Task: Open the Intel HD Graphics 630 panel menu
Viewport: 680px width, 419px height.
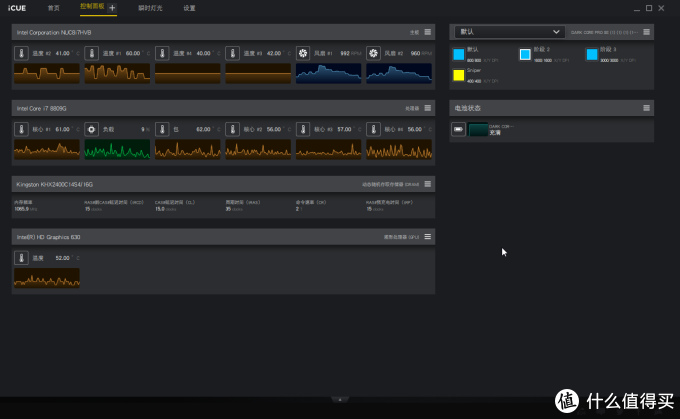Action: click(428, 236)
